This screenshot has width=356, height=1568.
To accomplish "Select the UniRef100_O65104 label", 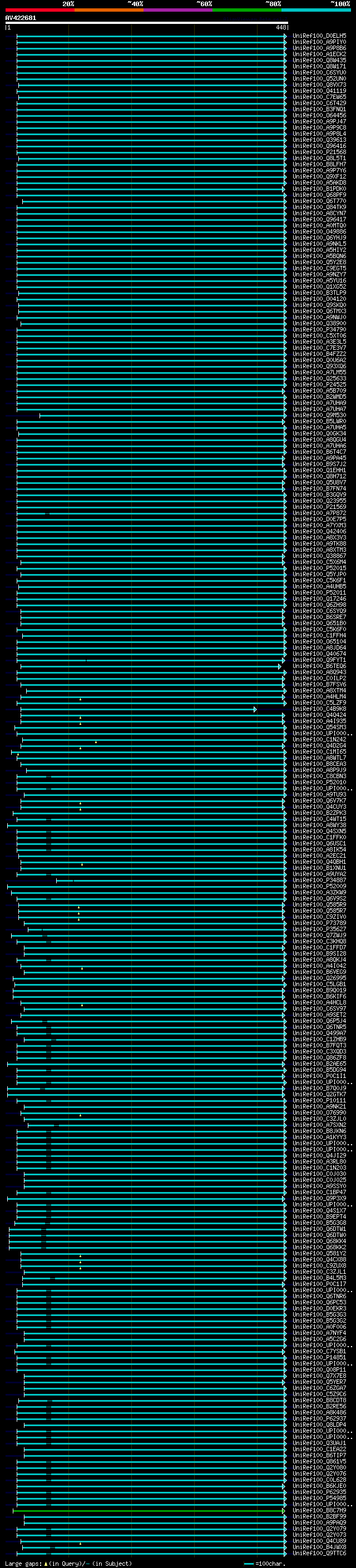I will pos(319,641).
